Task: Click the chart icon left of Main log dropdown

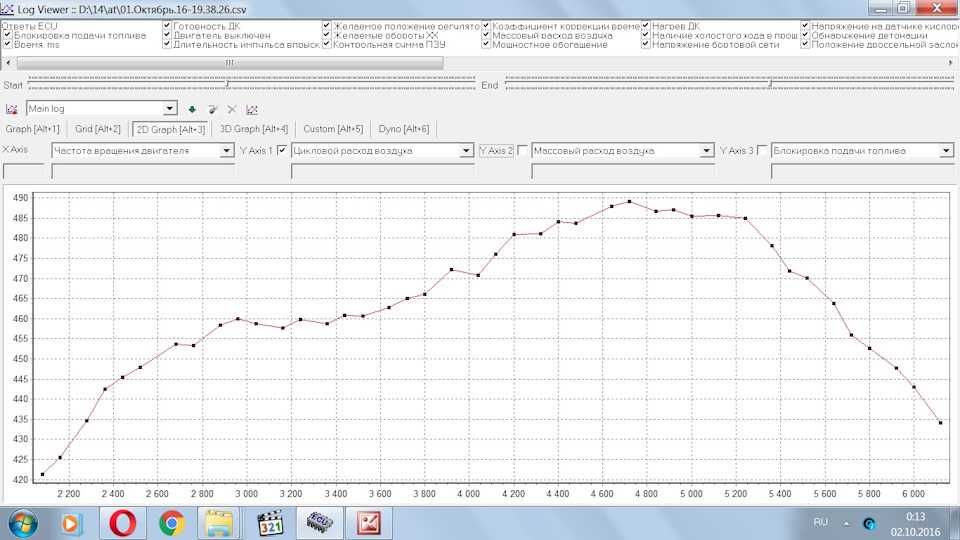Action: point(12,109)
